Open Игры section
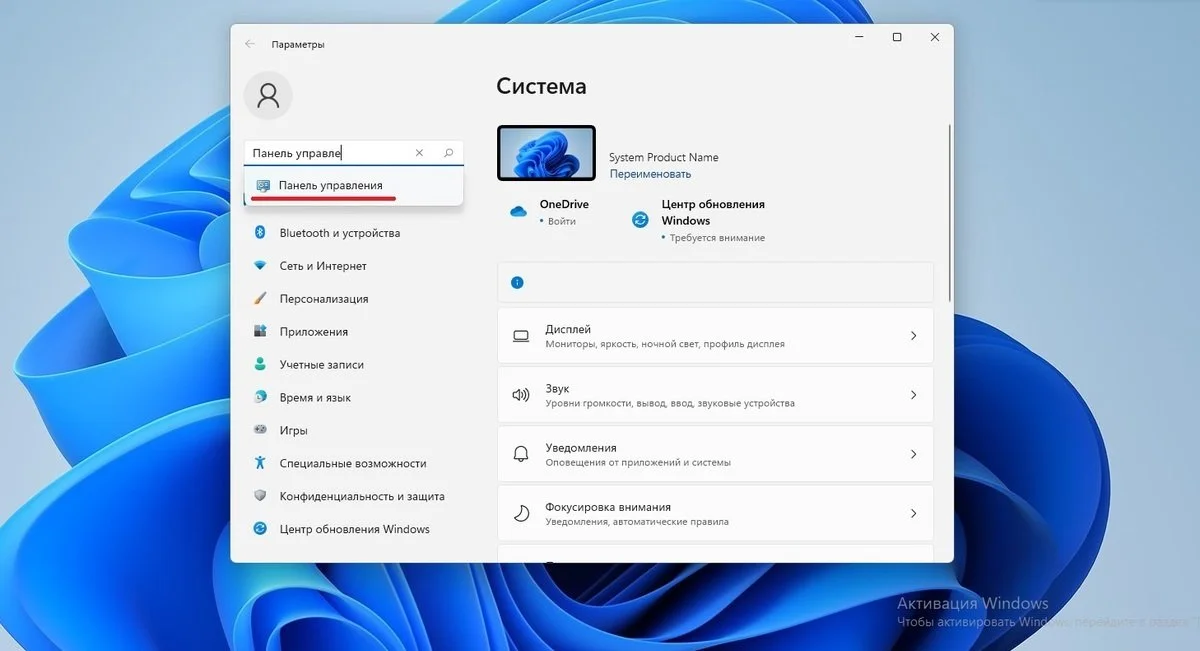The height and width of the screenshot is (651, 1200). 294,430
